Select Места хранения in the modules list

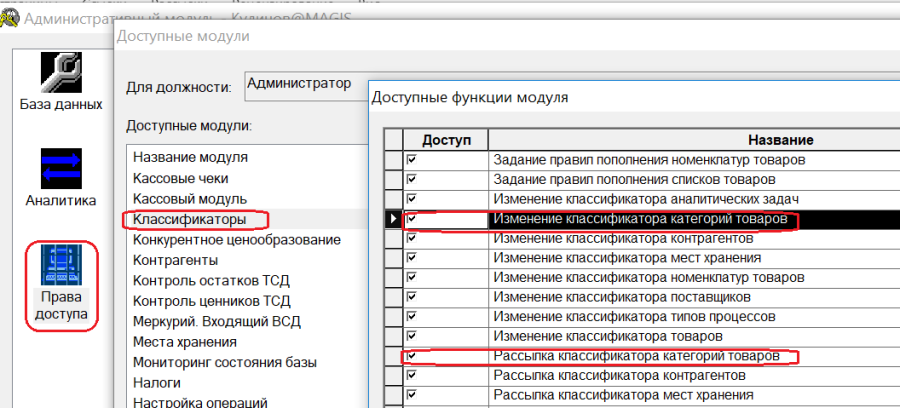tap(185, 342)
